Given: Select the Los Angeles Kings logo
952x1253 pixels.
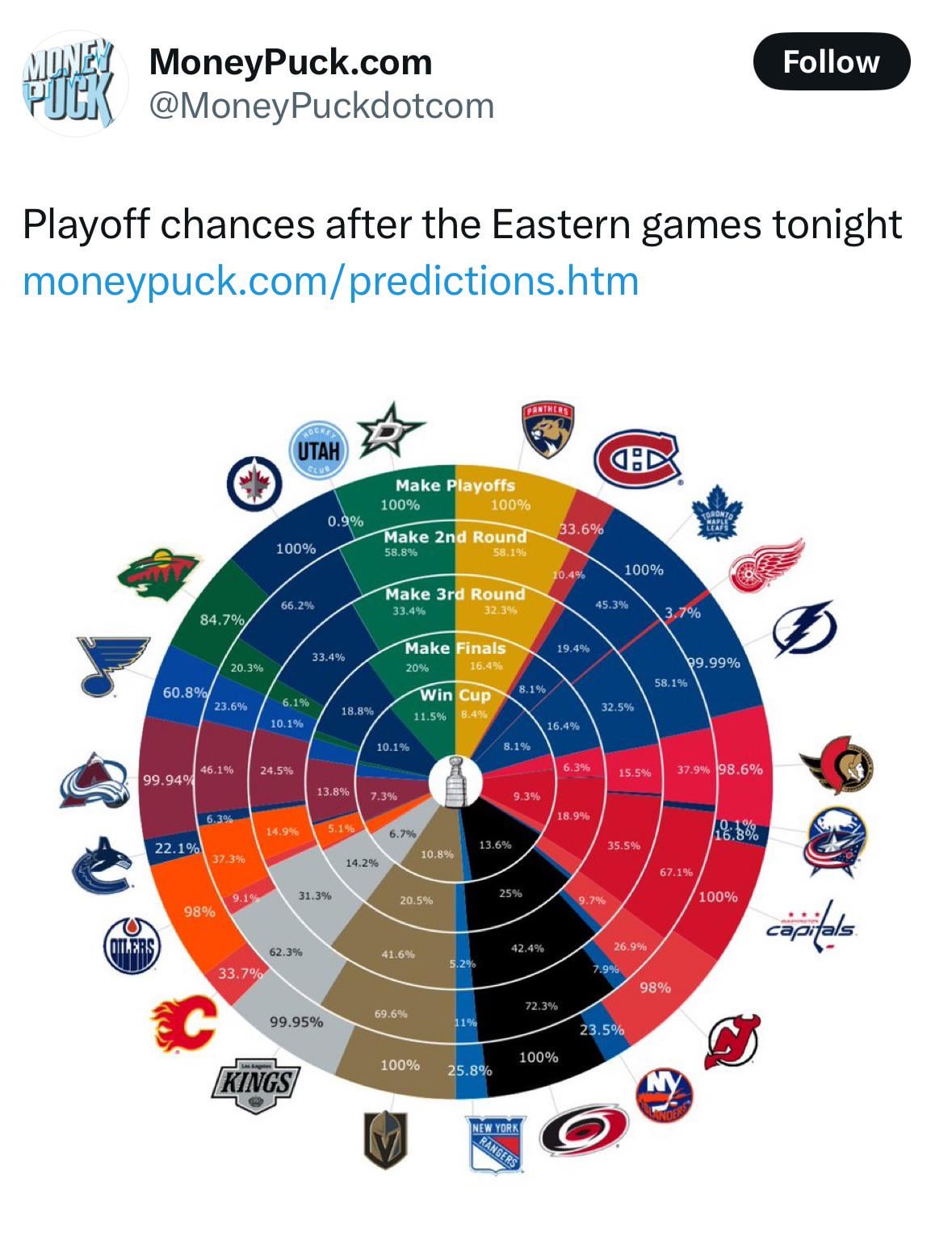Looking at the screenshot, I should click(255, 1084).
